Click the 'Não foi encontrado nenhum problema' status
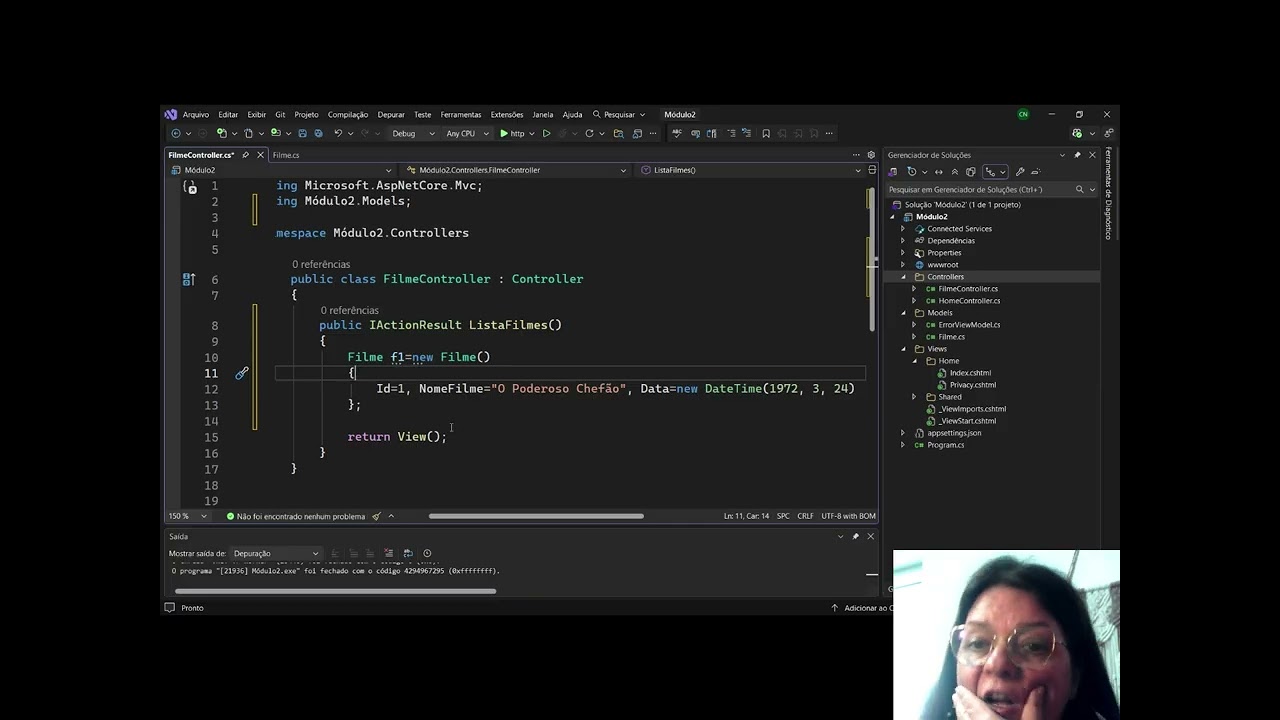Screen dimensions: 1280x720 [x=295, y=516]
